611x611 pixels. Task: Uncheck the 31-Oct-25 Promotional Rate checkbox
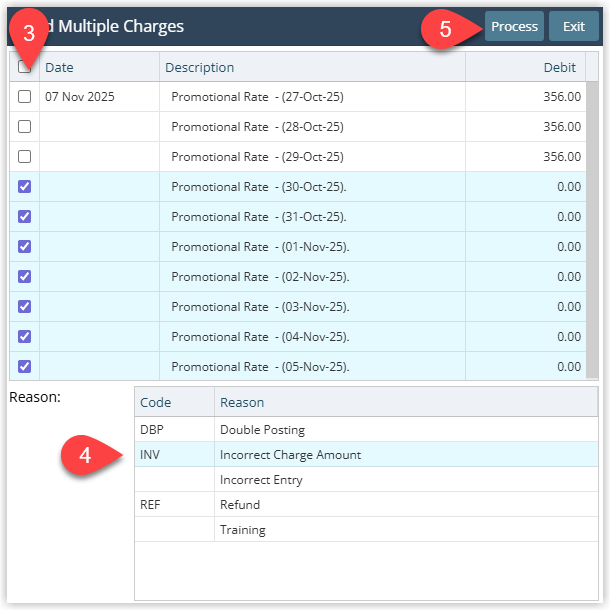(x=25, y=216)
